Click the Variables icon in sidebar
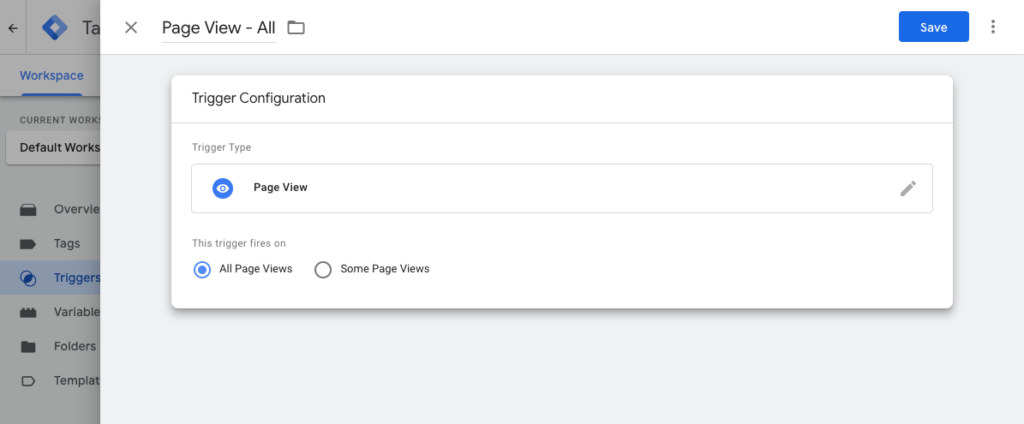Viewport: 1024px width, 424px height. 28,312
